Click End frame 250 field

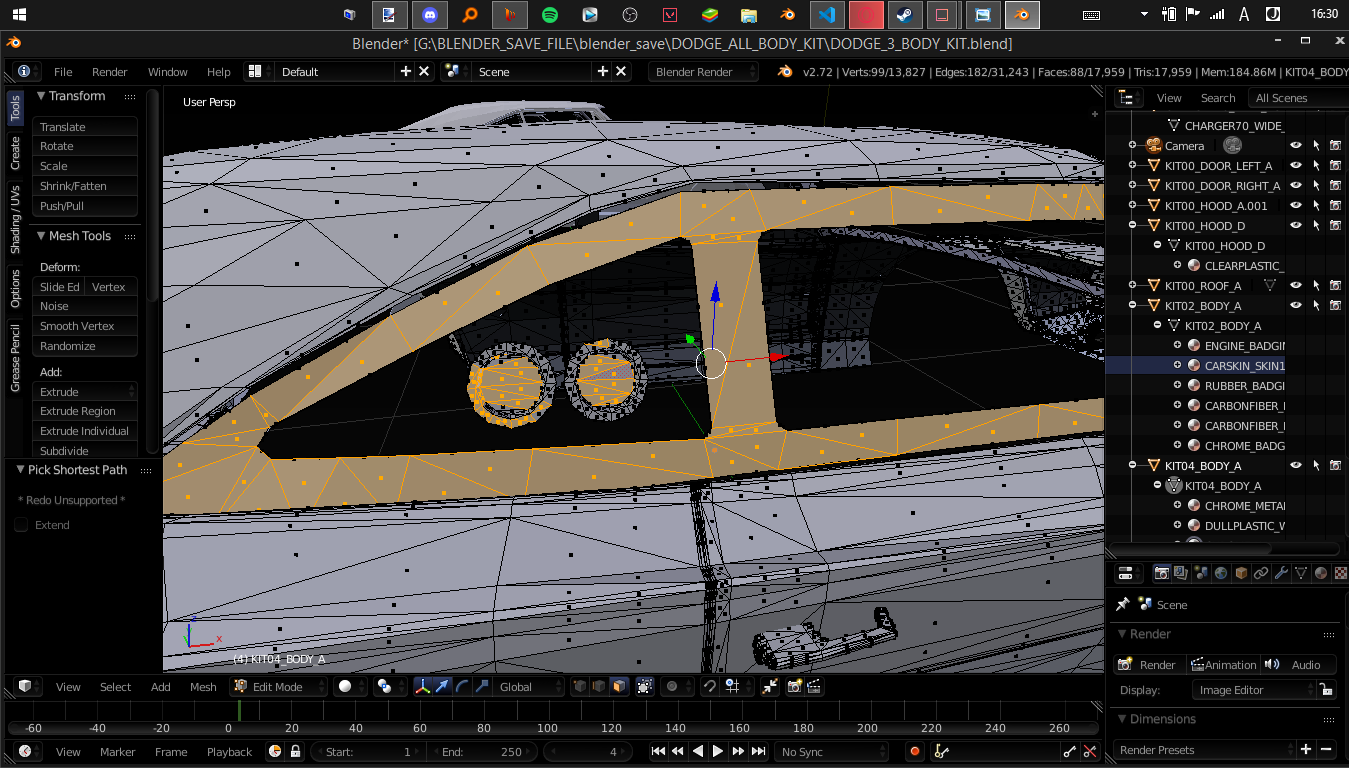coord(482,751)
